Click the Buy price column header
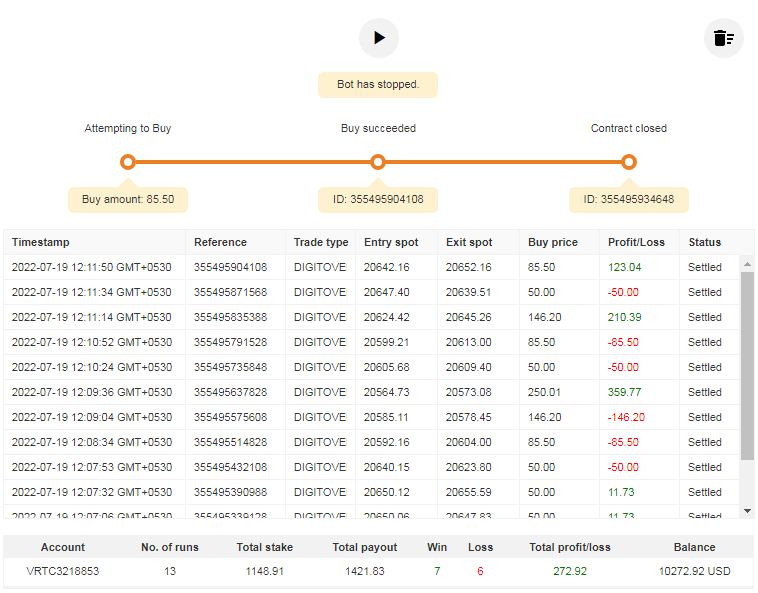This screenshot has height=593, width=758. pos(552,242)
